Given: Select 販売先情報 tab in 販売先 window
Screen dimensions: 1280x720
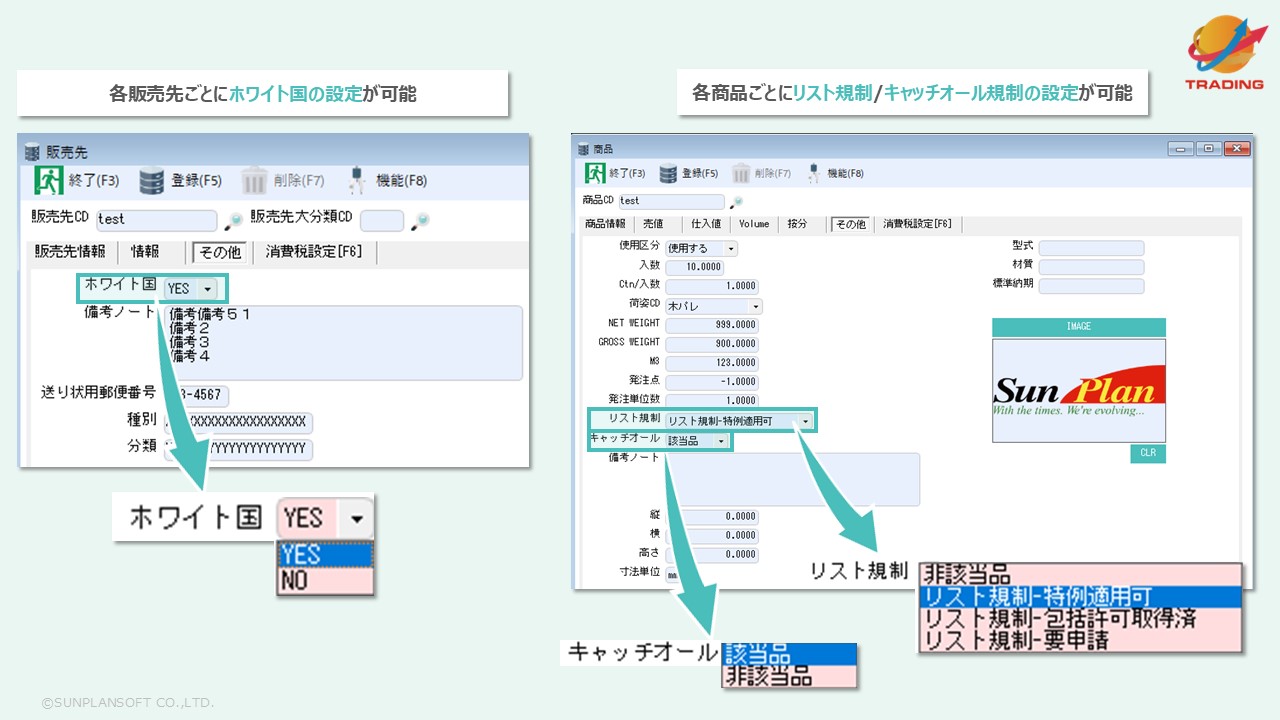Looking at the screenshot, I should (70, 252).
